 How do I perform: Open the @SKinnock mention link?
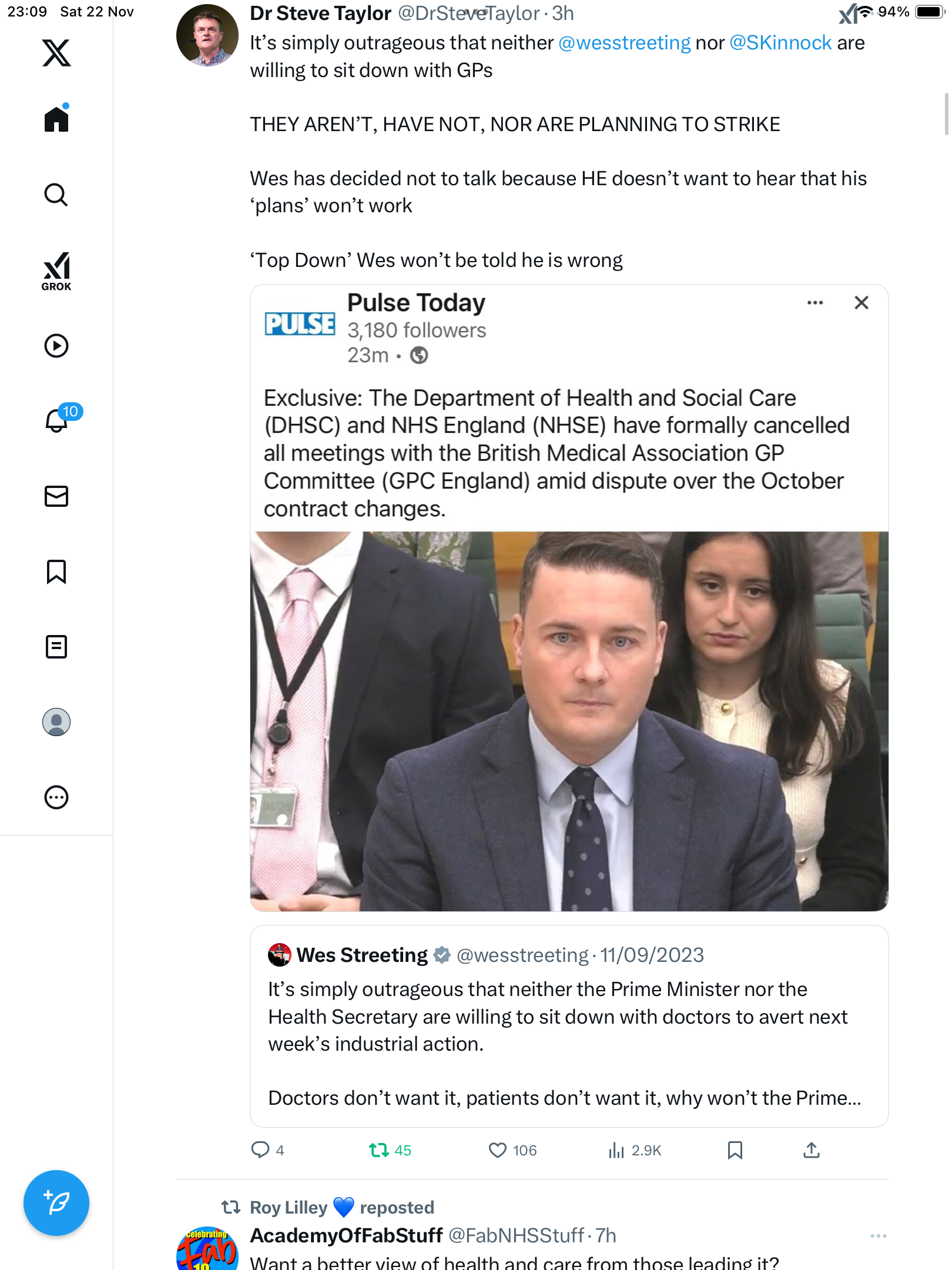tap(780, 43)
